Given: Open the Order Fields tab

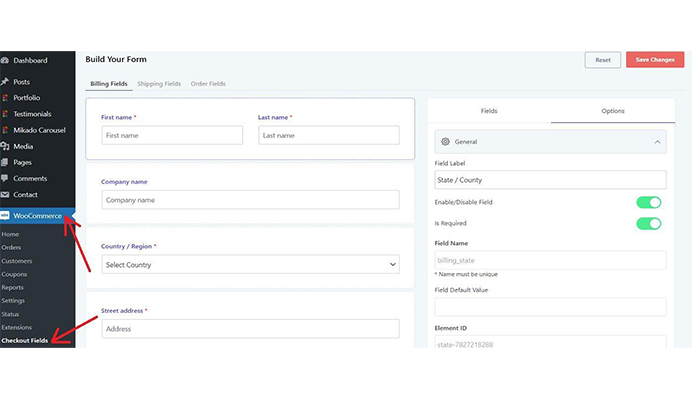Looking at the screenshot, I should tap(208, 84).
